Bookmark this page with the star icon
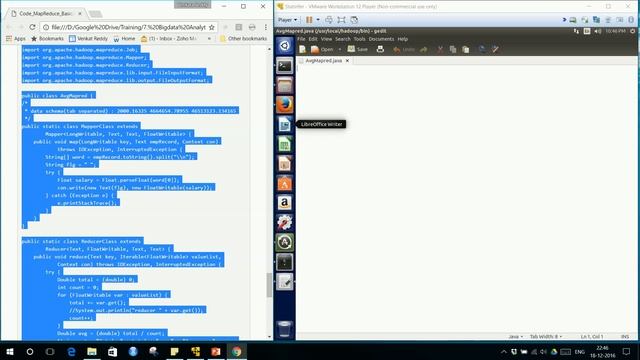Viewport: 640px width, 360px height. (x=211, y=27)
